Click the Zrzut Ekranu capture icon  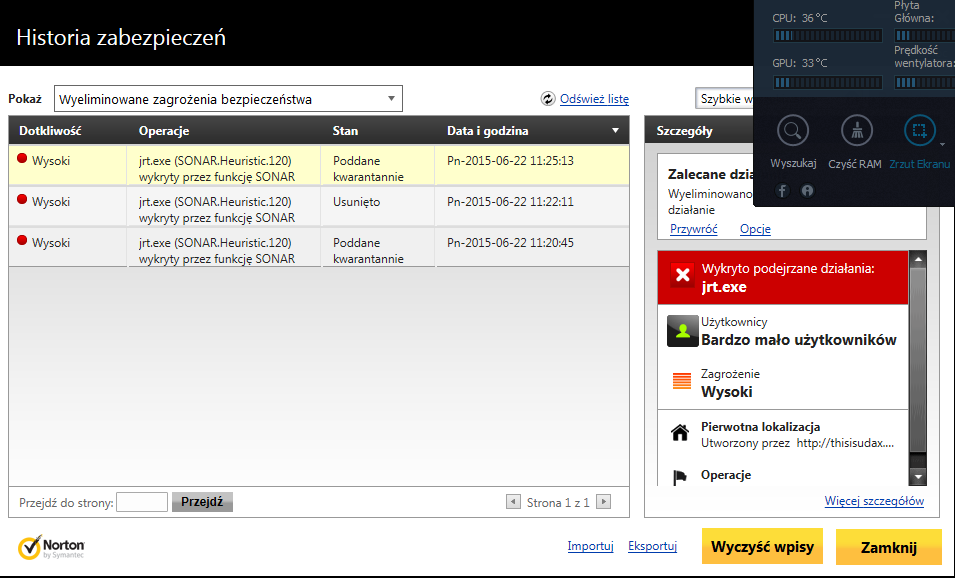click(x=919, y=131)
